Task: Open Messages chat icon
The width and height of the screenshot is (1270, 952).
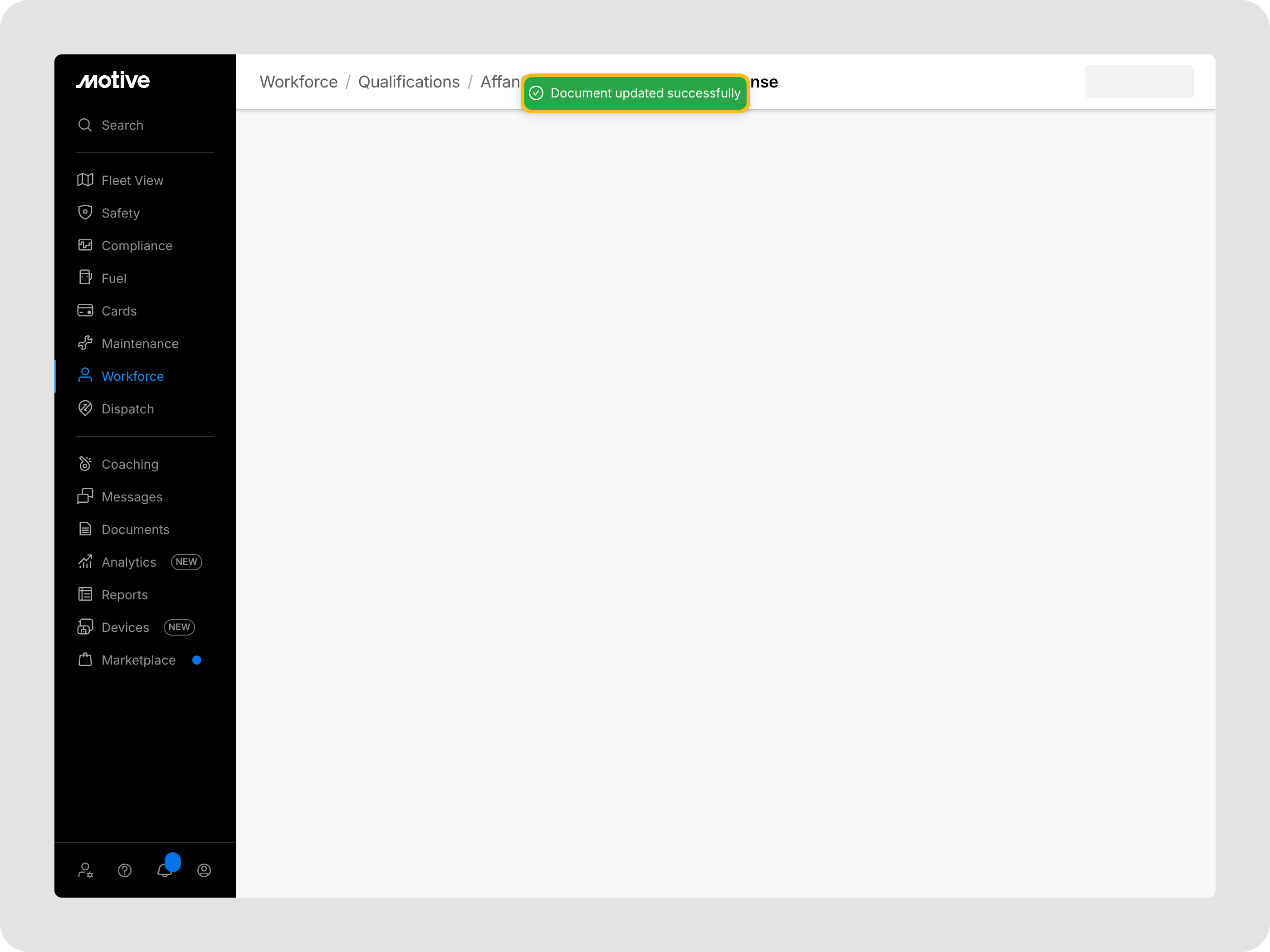Action: click(85, 497)
